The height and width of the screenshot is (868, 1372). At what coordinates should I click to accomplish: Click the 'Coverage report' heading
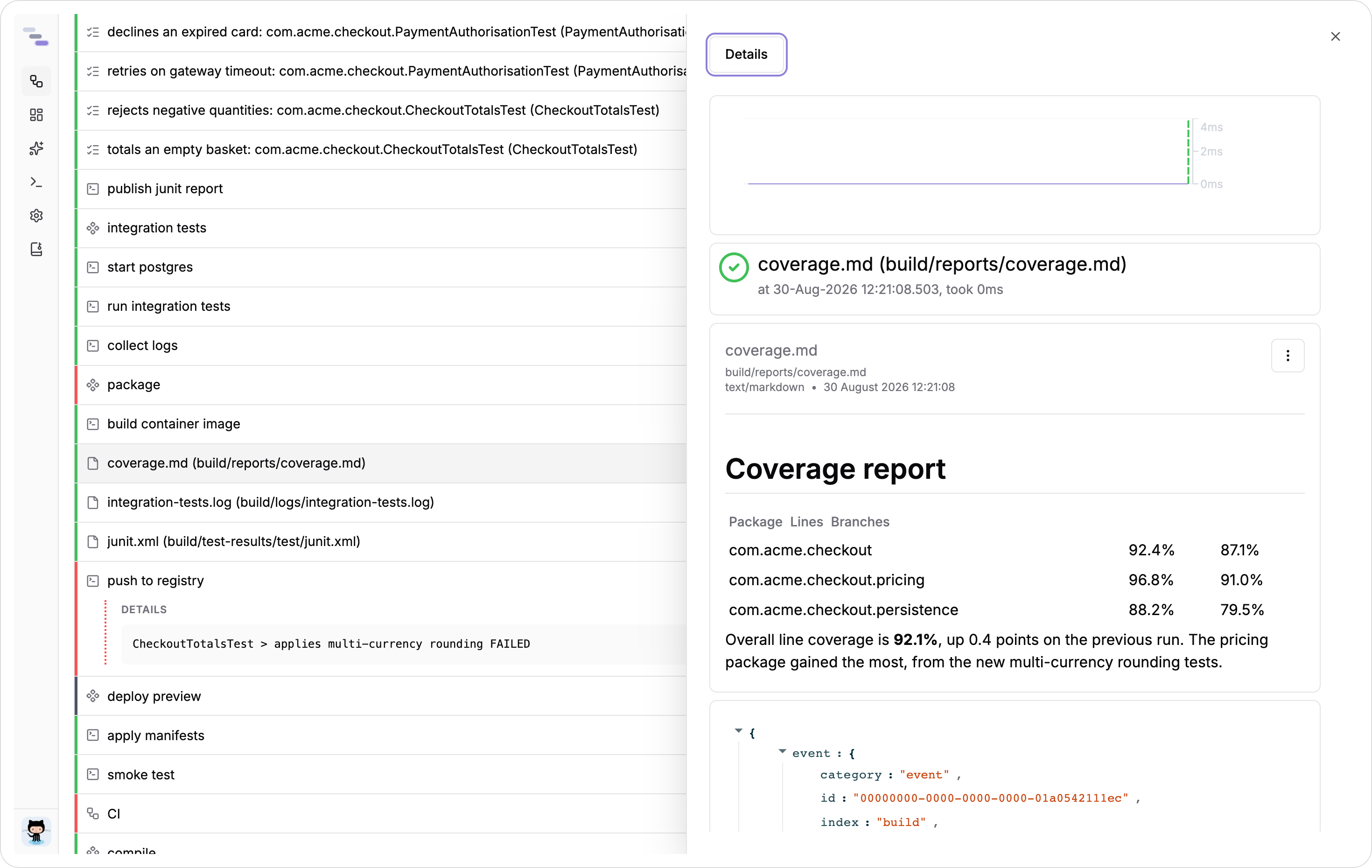835,469
